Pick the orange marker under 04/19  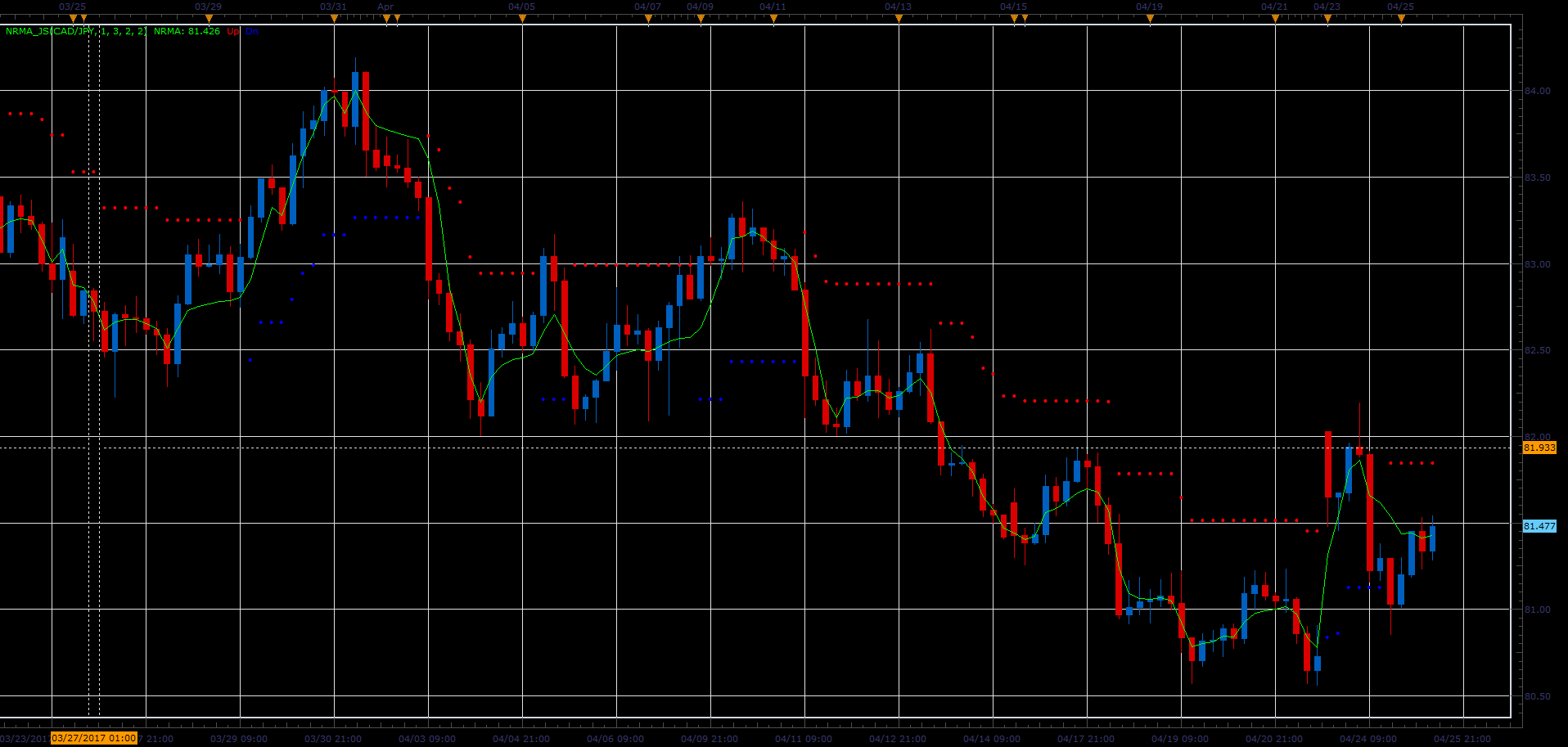[1150, 18]
